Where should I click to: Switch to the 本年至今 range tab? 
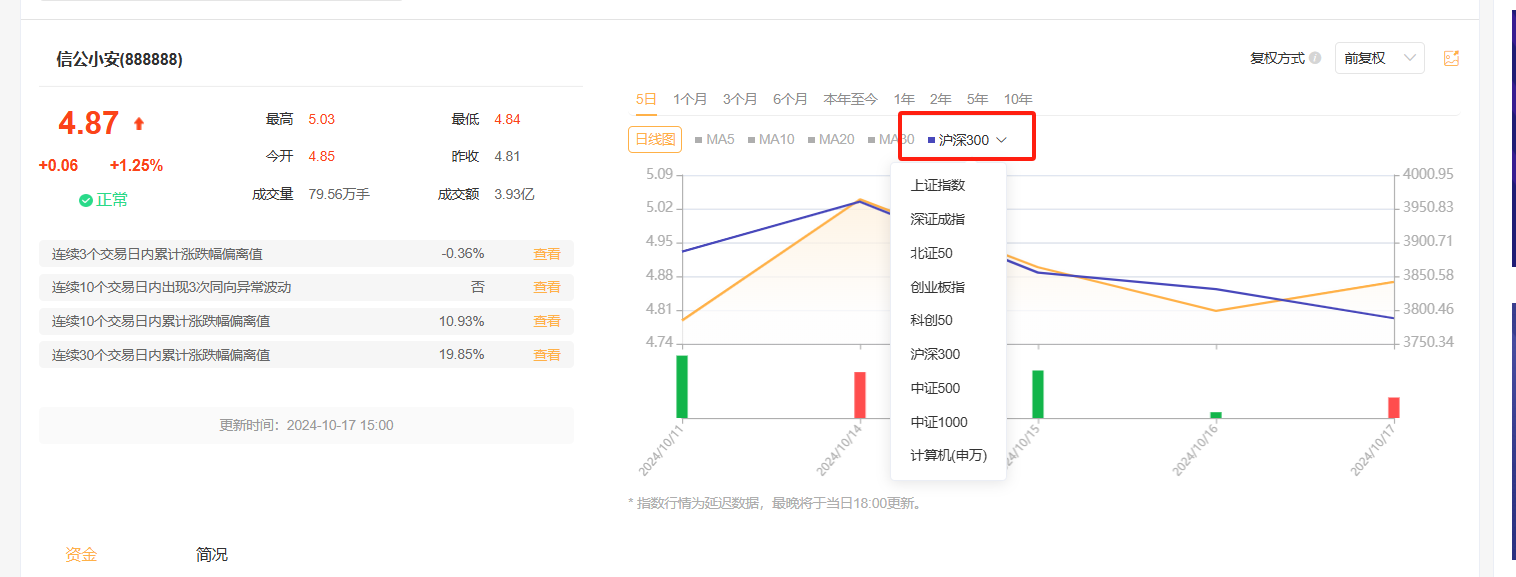tap(850, 99)
